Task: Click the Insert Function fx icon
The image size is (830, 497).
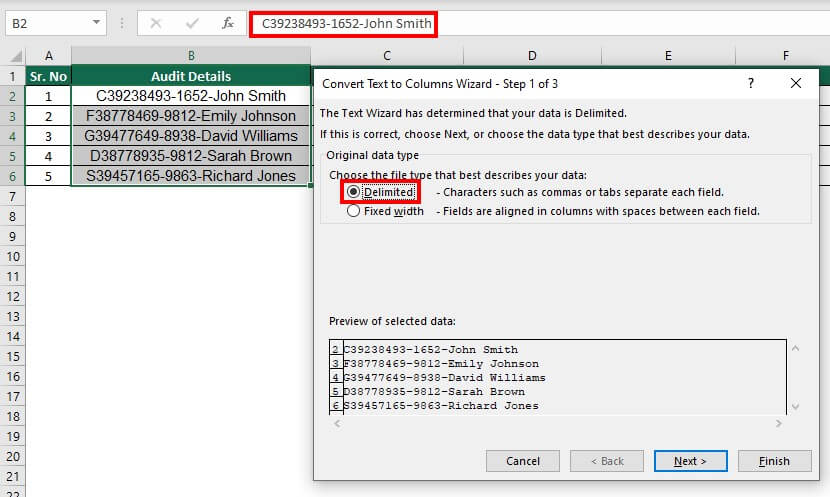Action: click(x=228, y=23)
